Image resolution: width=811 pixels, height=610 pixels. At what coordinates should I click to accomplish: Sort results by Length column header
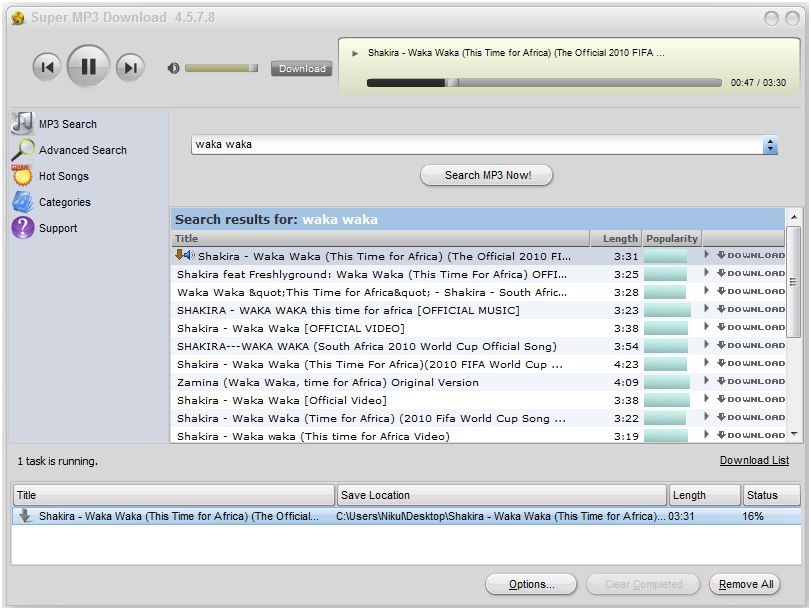point(616,239)
